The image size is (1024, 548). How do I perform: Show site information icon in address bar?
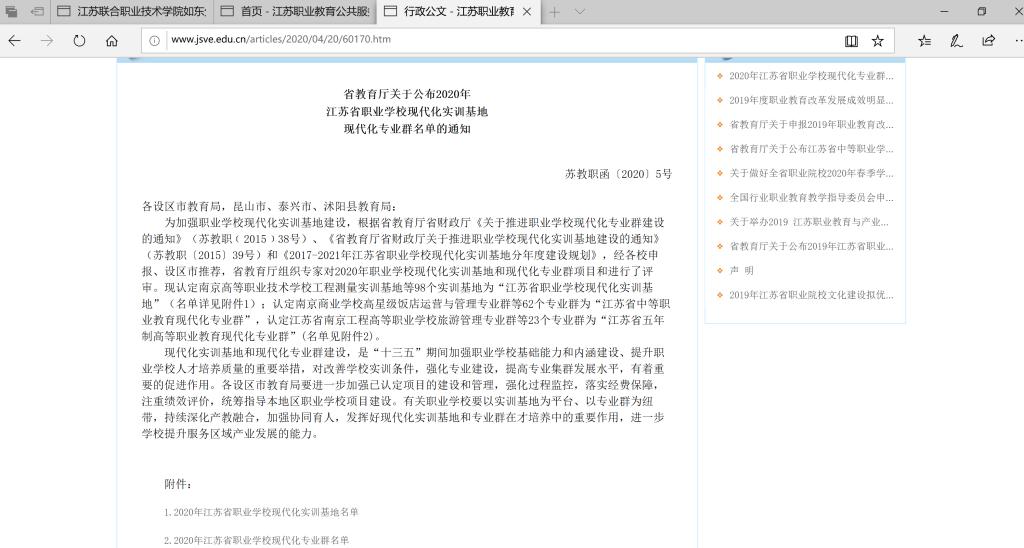(155, 41)
